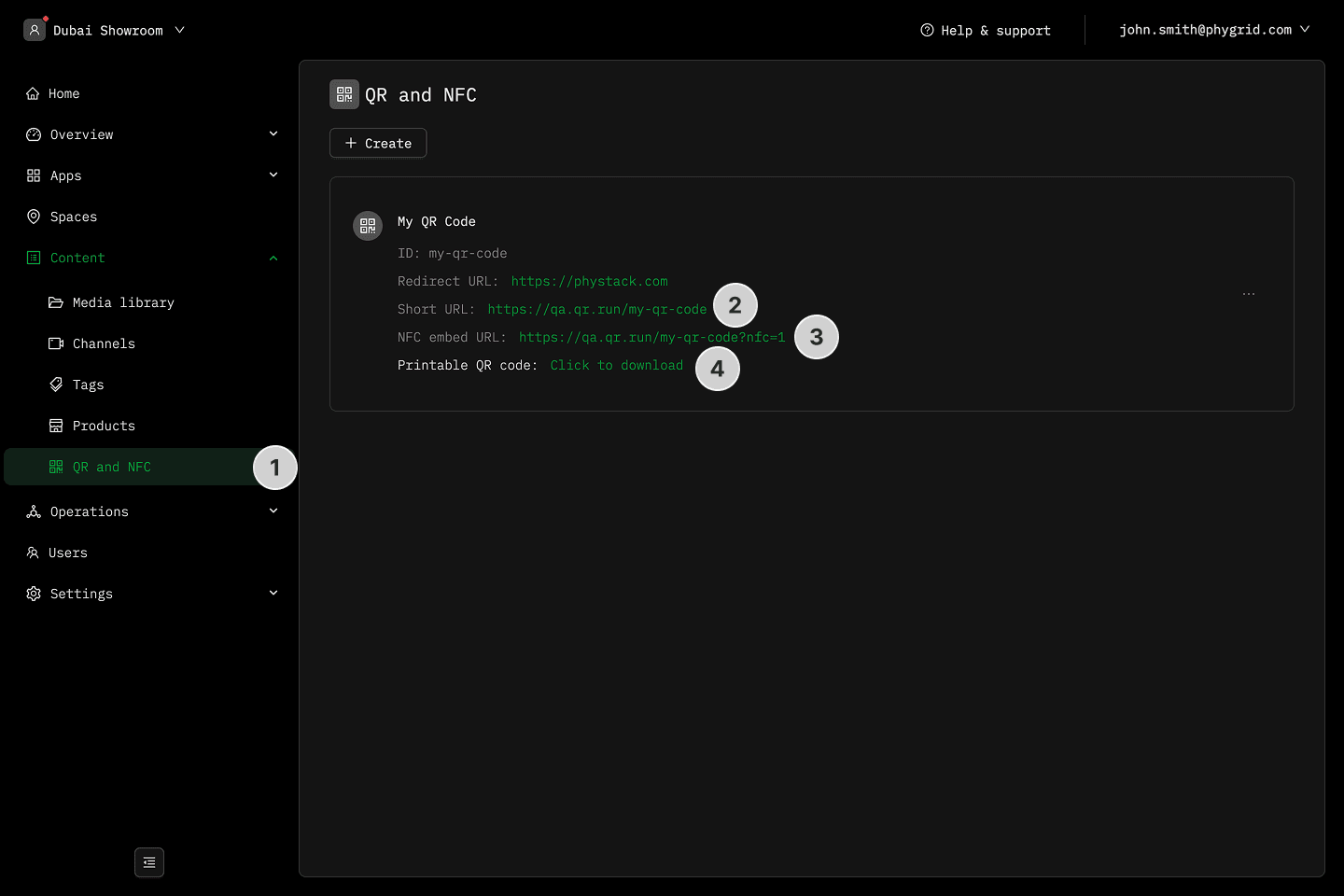Click the 'Click to download' link

pyautogui.click(x=617, y=365)
